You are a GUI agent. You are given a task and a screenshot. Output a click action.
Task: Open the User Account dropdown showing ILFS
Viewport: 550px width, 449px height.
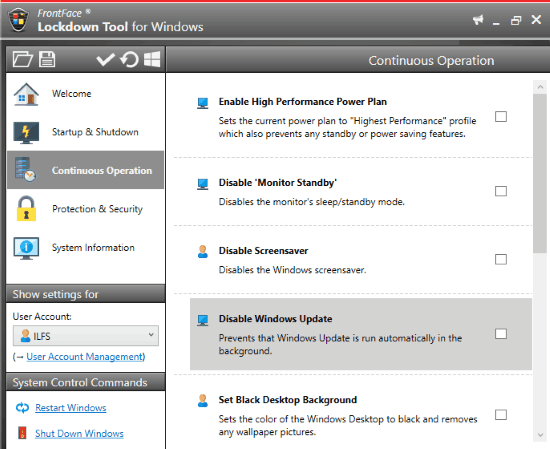click(86, 336)
